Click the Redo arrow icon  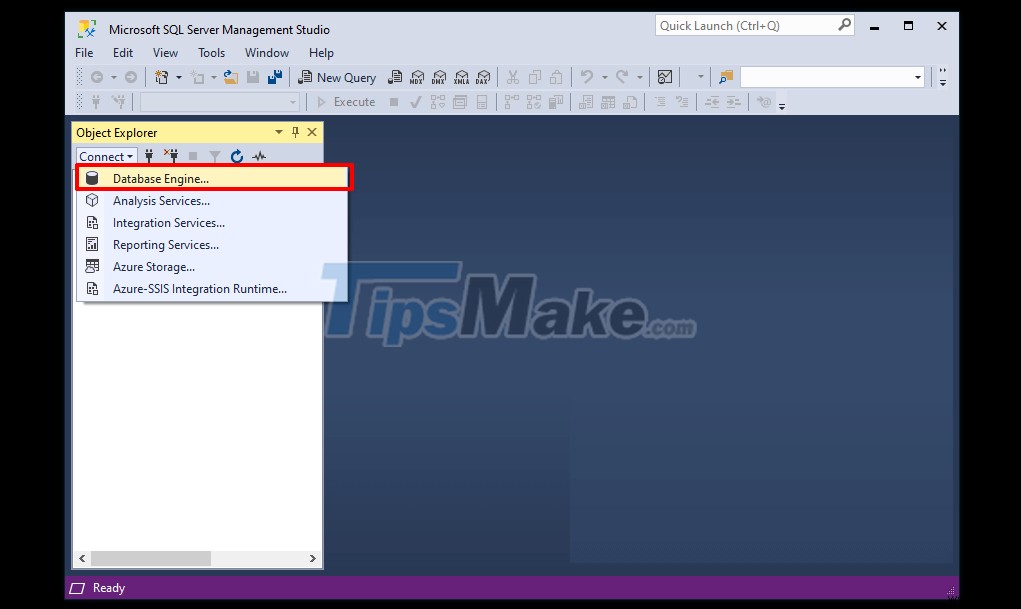pyautogui.click(x=622, y=78)
